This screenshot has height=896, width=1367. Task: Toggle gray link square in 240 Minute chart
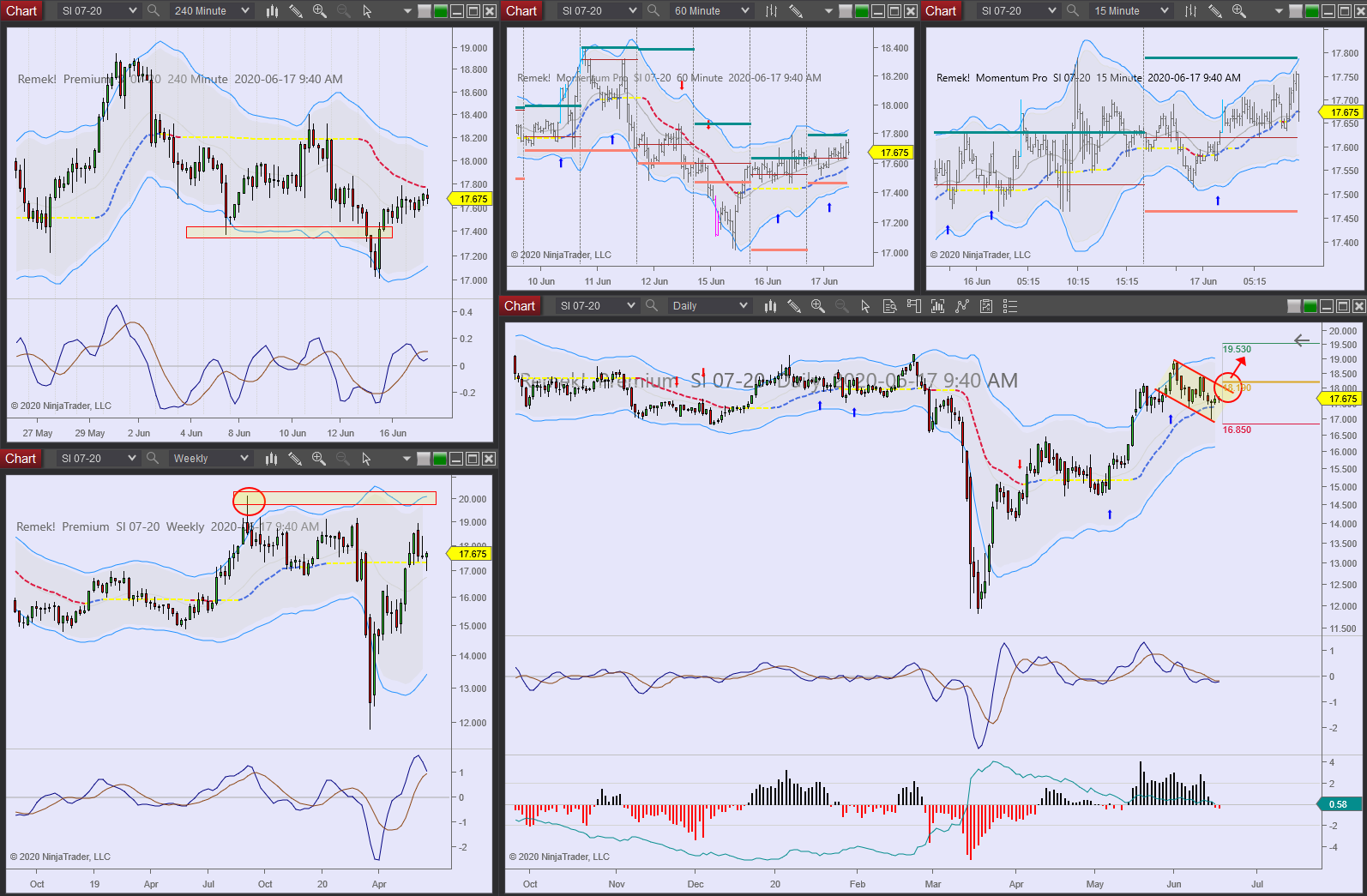[425, 11]
